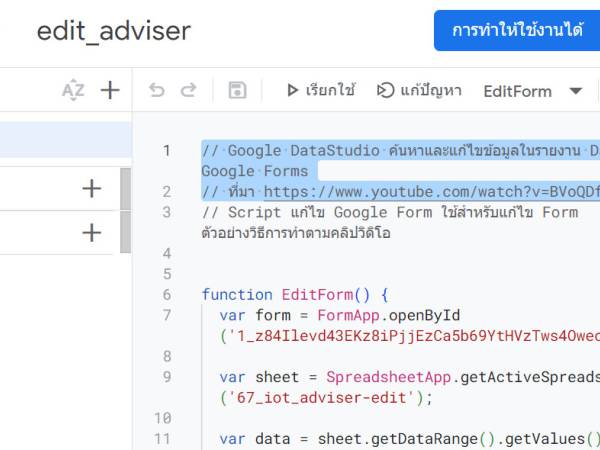Click line number 6 in the gutter

click(x=167, y=295)
